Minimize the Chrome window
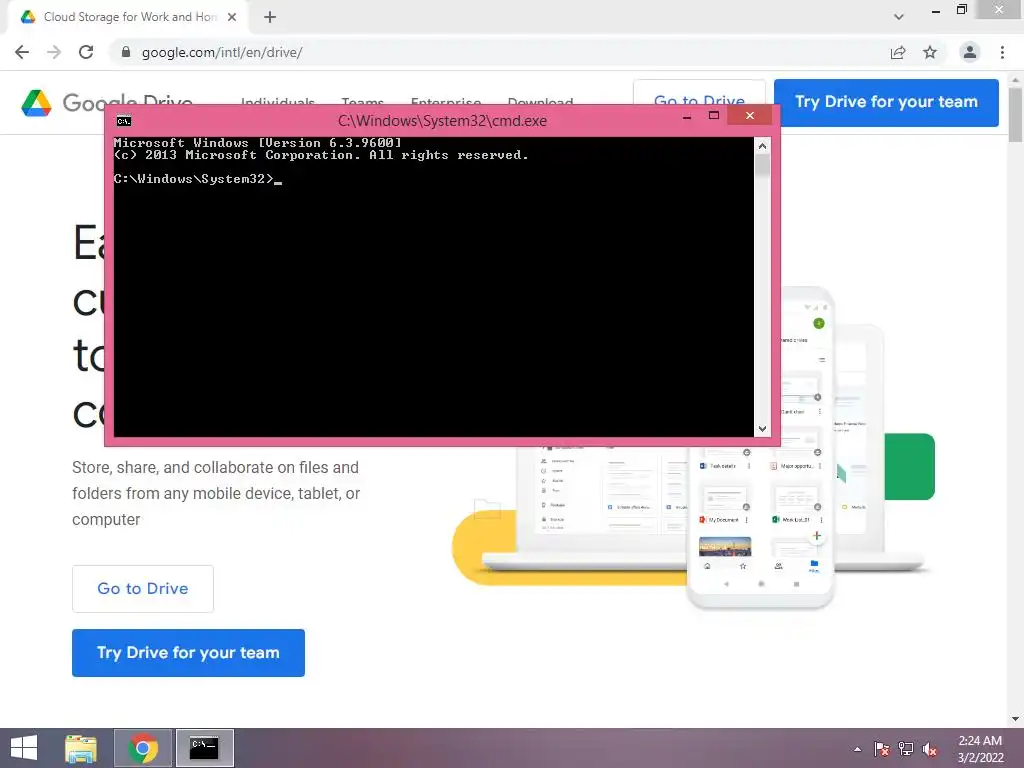The height and width of the screenshot is (768, 1024). coord(936,10)
